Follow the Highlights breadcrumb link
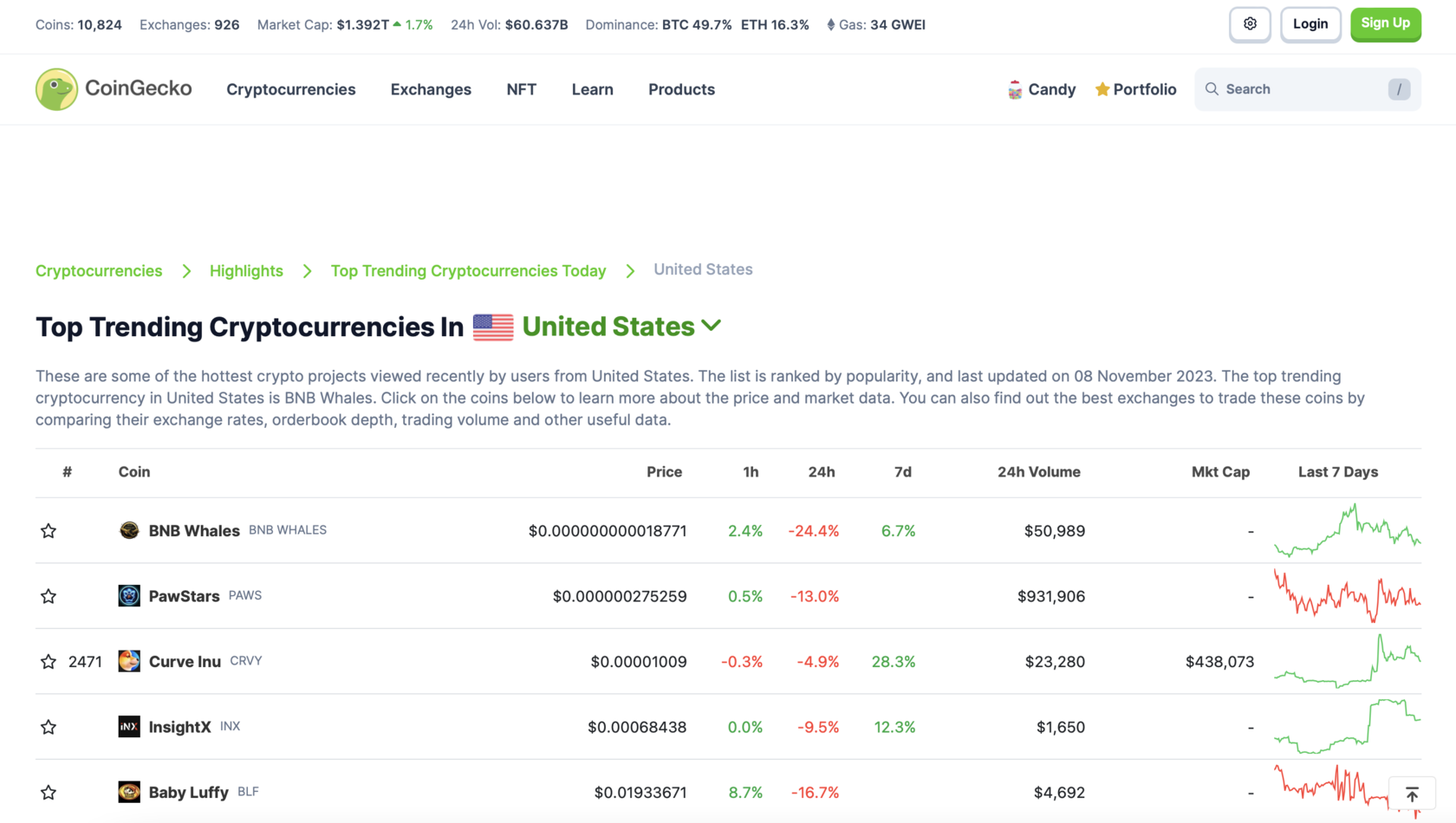Viewport: 1456px width, 823px height. [x=246, y=270]
